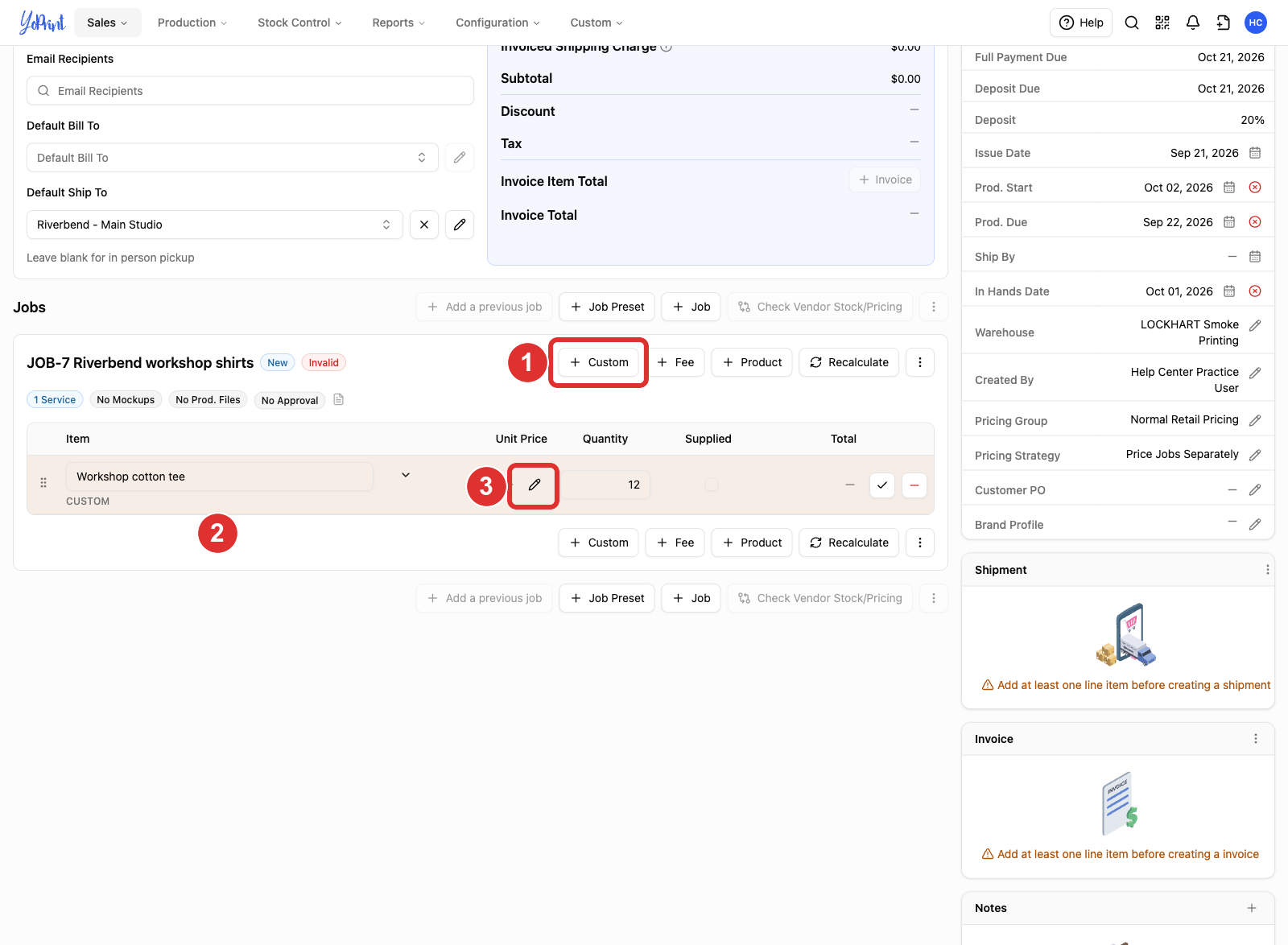Screen dimensions: 1288x945
Task: Confirm the line item with checkmark
Action: 882,485
